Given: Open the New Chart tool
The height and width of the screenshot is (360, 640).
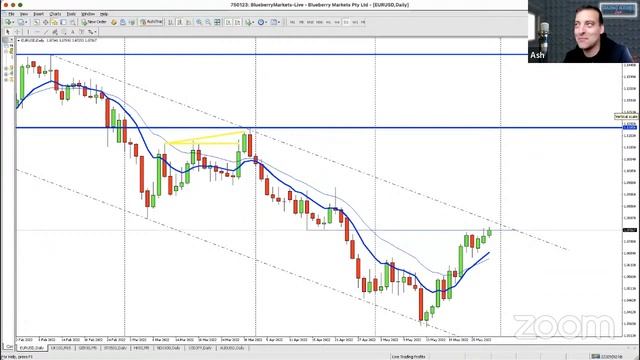Looking at the screenshot, I should [x=8, y=22].
